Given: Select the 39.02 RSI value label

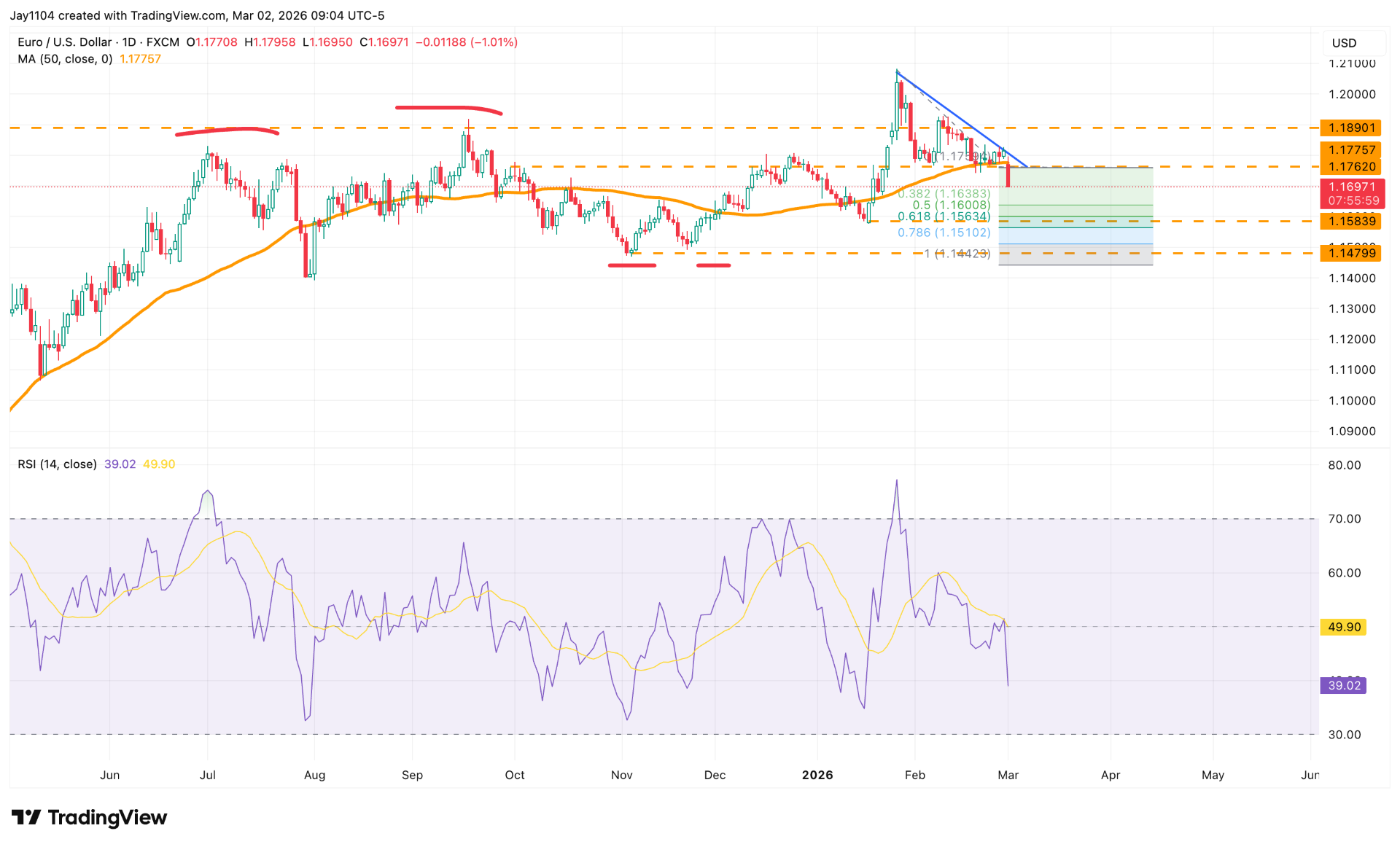Looking at the screenshot, I should (x=1344, y=685).
